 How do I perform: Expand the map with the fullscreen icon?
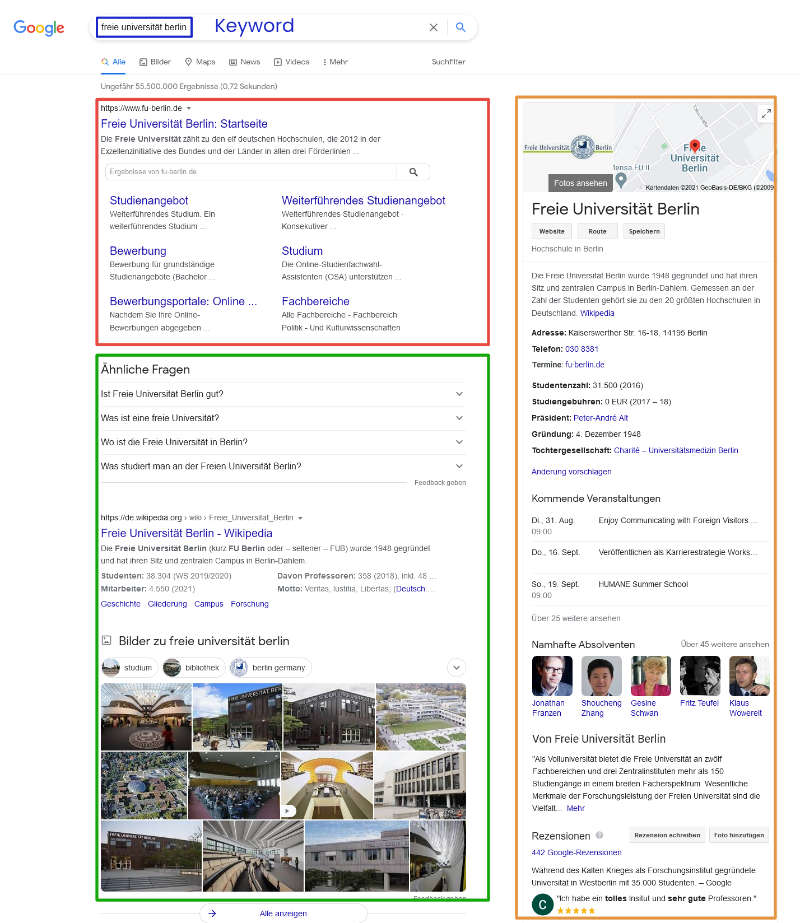765,114
